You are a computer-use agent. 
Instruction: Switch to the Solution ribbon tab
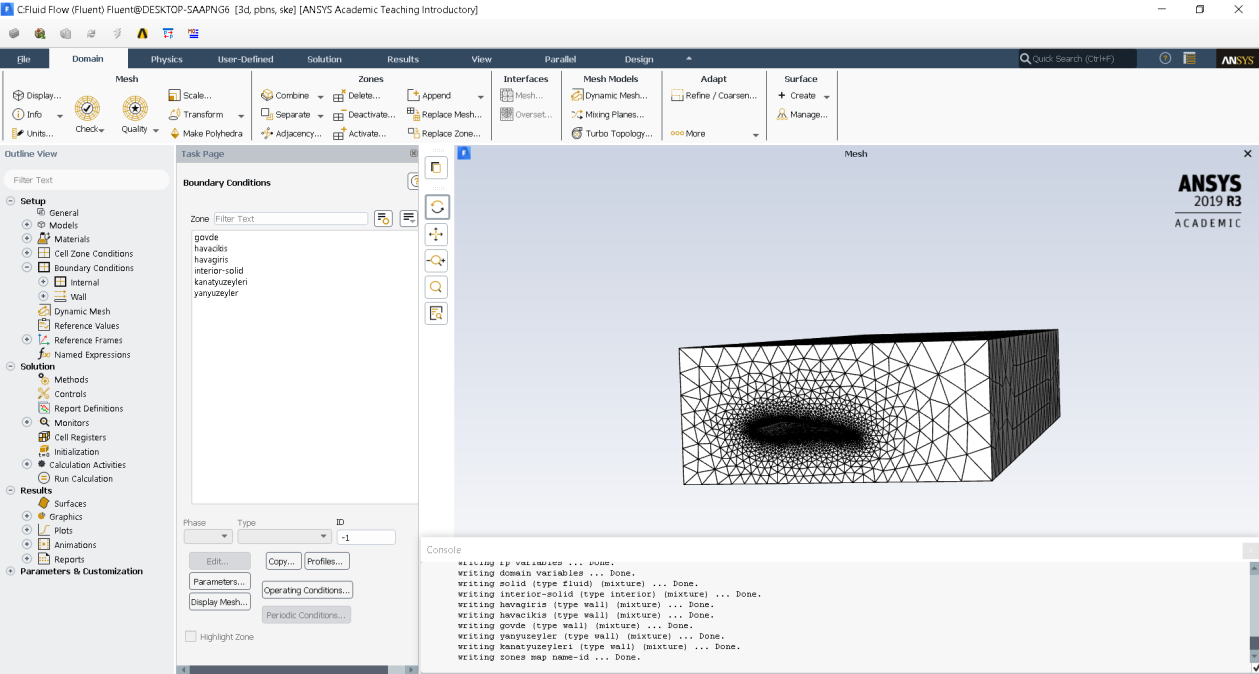(x=324, y=59)
